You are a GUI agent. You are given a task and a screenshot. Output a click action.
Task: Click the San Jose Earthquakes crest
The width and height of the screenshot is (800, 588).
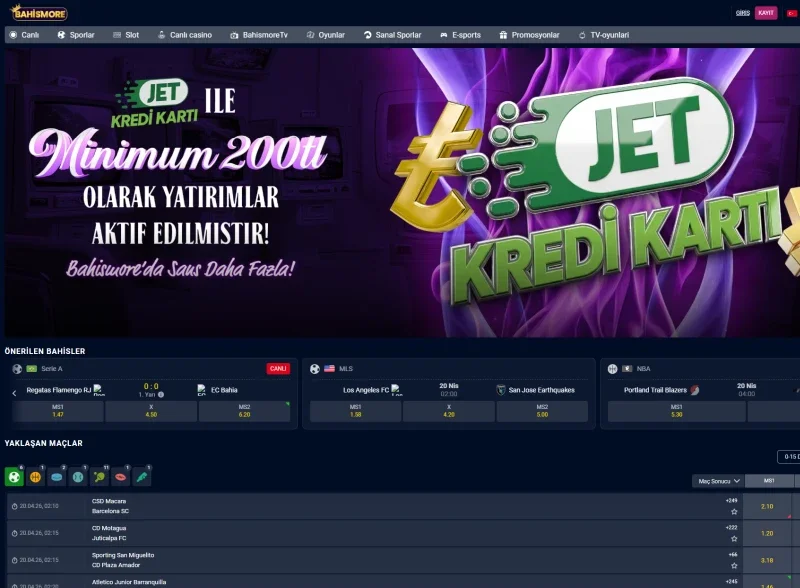501,390
